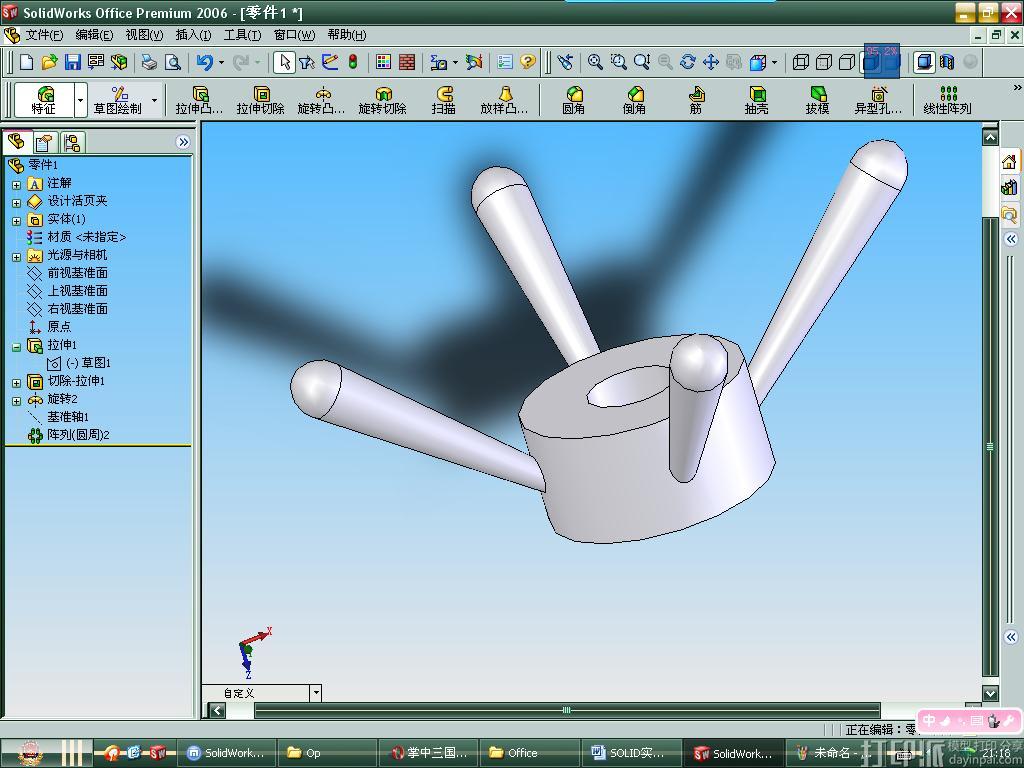Select the Pan view tool
The height and width of the screenshot is (768, 1024).
coord(711,62)
